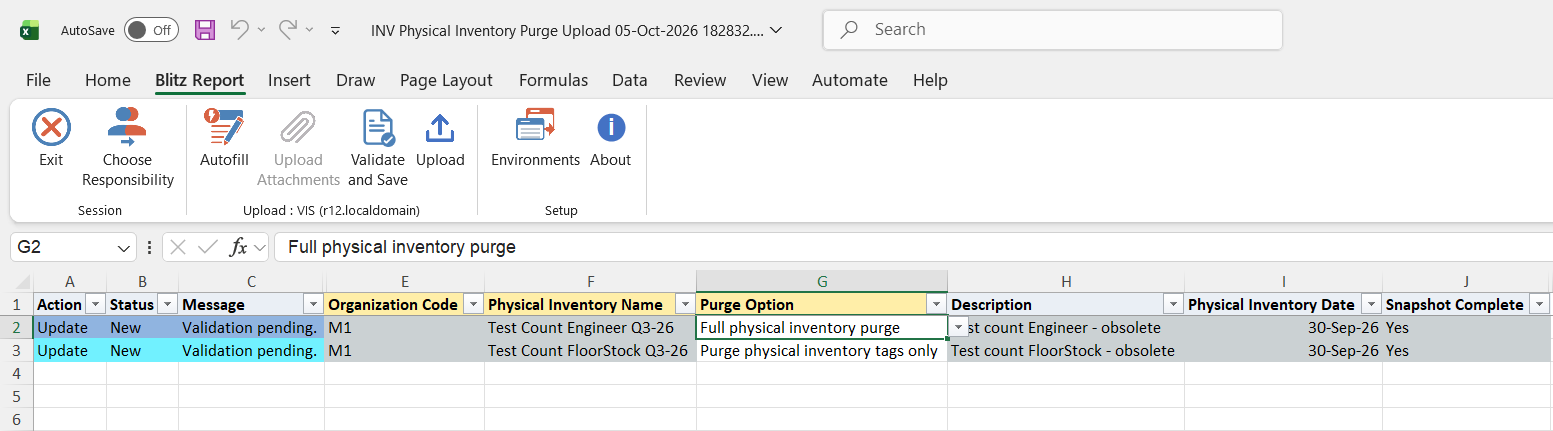Switch to the Formulas tab
This screenshot has height=431, width=1553.
pos(553,80)
